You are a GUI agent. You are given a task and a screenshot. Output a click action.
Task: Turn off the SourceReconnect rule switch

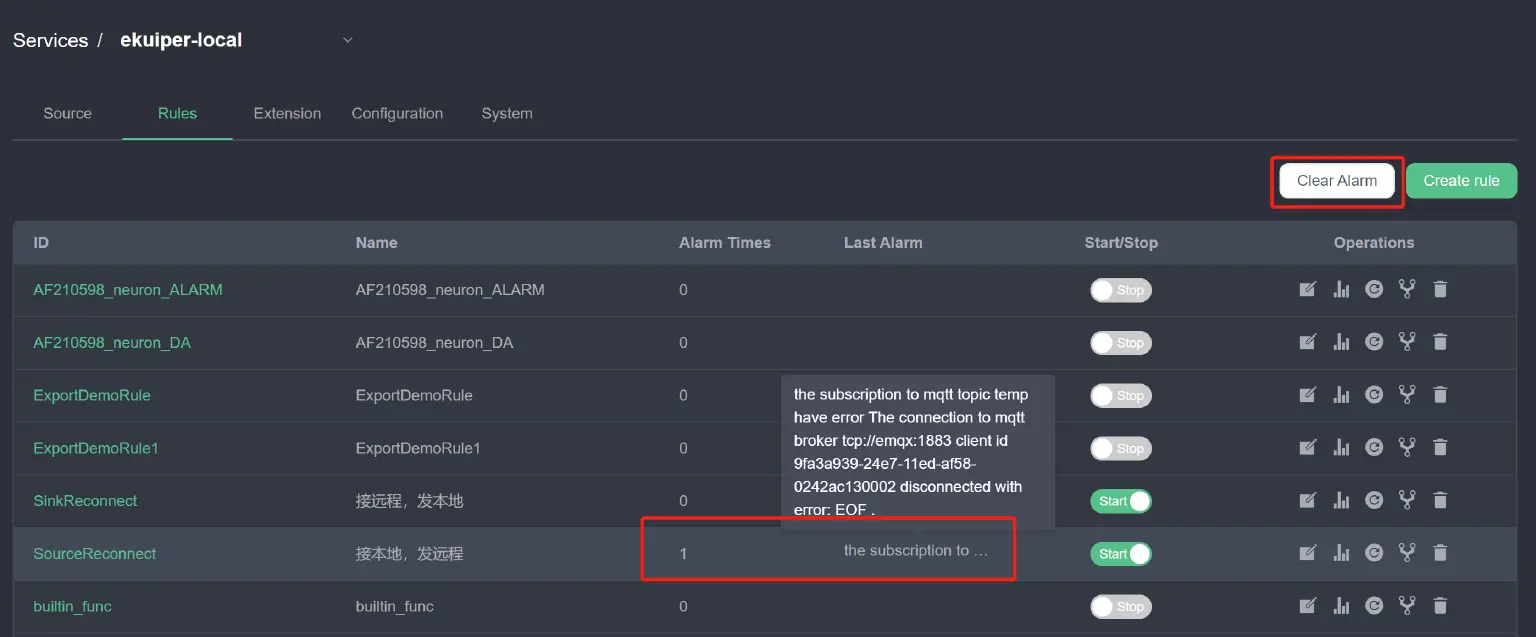pos(1120,554)
